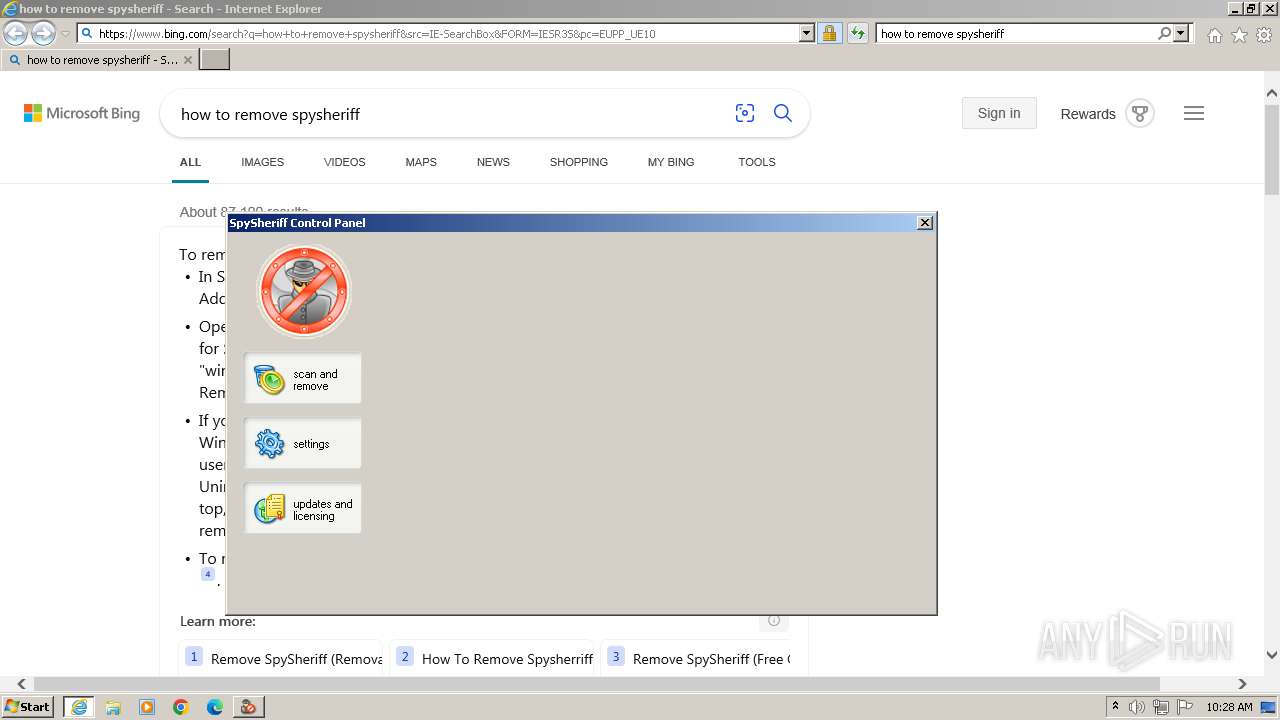Click the Action Center flag icon
The height and width of the screenshot is (720, 1280).
point(1185,707)
